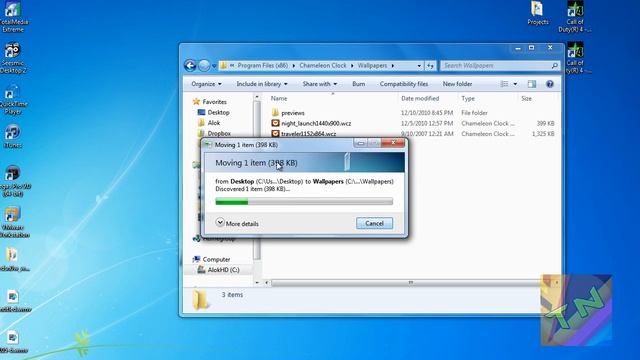Click the navigation pane scroll-down arrow
Screen dimensions: 640x360
pyautogui.click(x=257, y=282)
